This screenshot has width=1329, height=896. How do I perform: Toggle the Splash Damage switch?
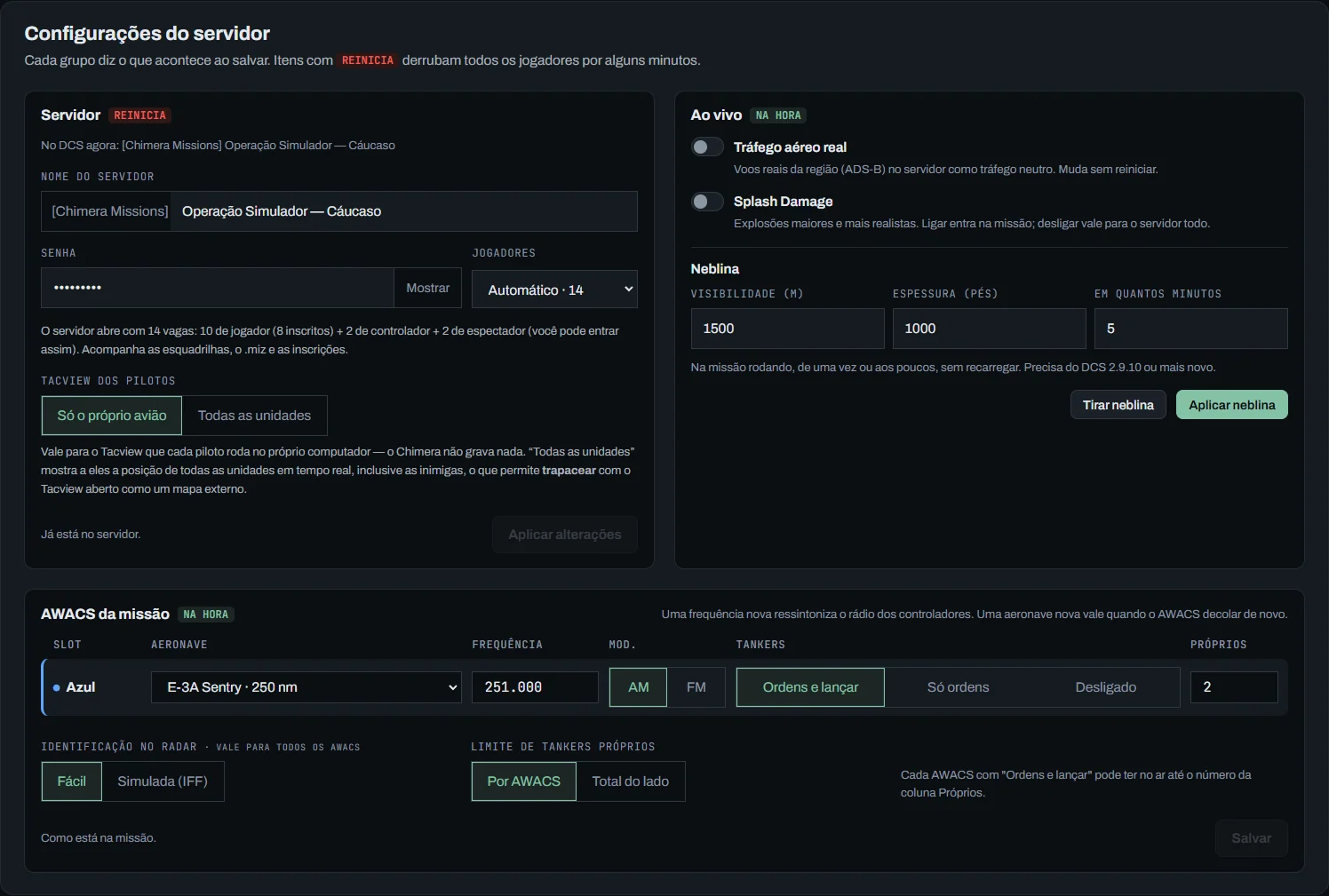click(707, 202)
